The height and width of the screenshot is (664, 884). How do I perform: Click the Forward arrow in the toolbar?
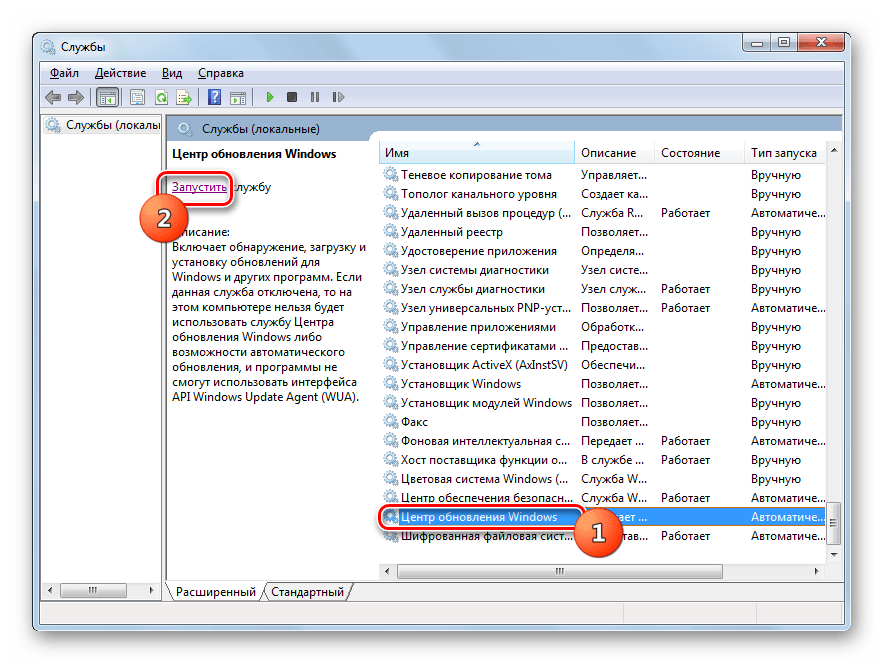point(76,97)
